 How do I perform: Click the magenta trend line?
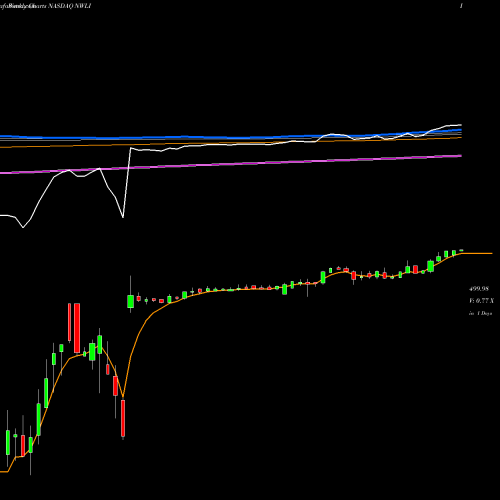pyautogui.click(x=231, y=164)
